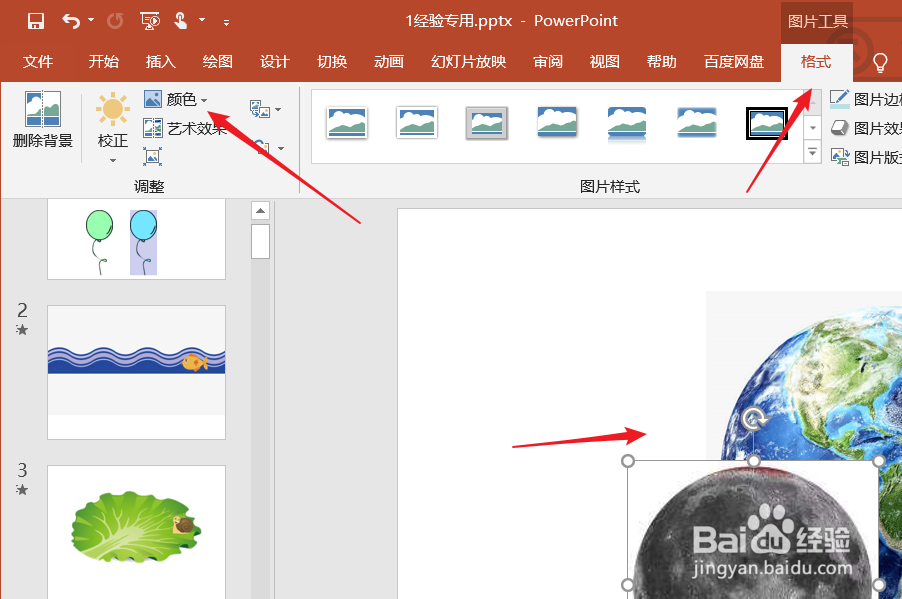902x599 pixels.
Task: Apply the sixth soft-edge picture style
Action: tap(697, 123)
